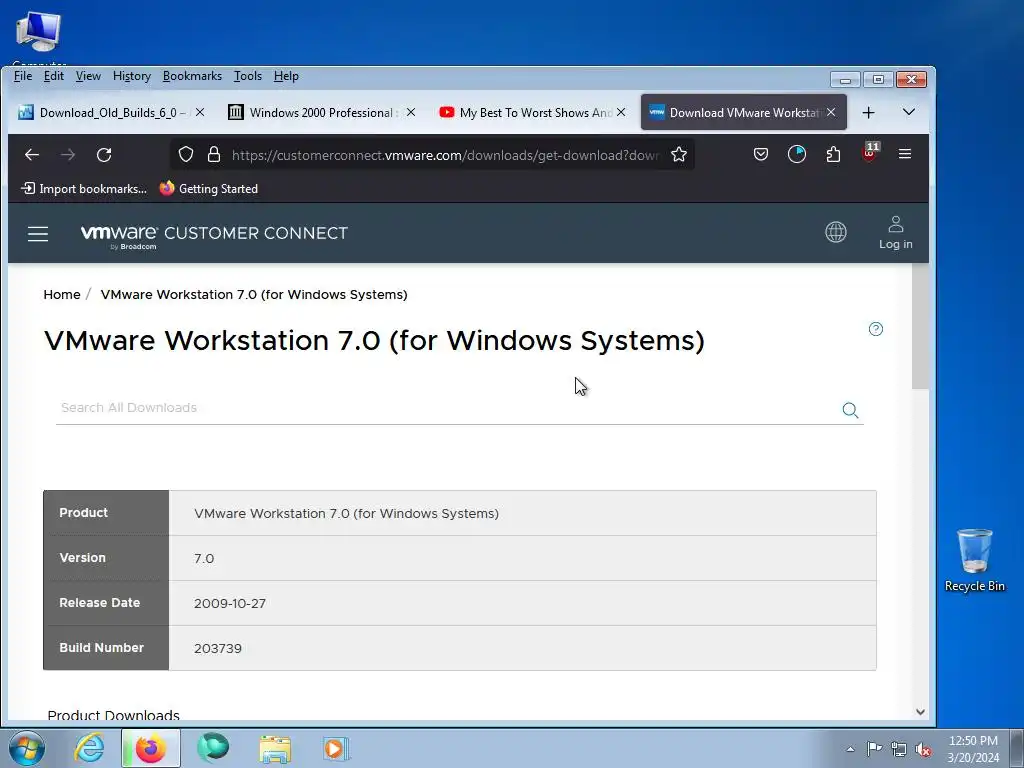Viewport: 1024px width, 768px height.
Task: Open the View menu
Action: [88, 76]
